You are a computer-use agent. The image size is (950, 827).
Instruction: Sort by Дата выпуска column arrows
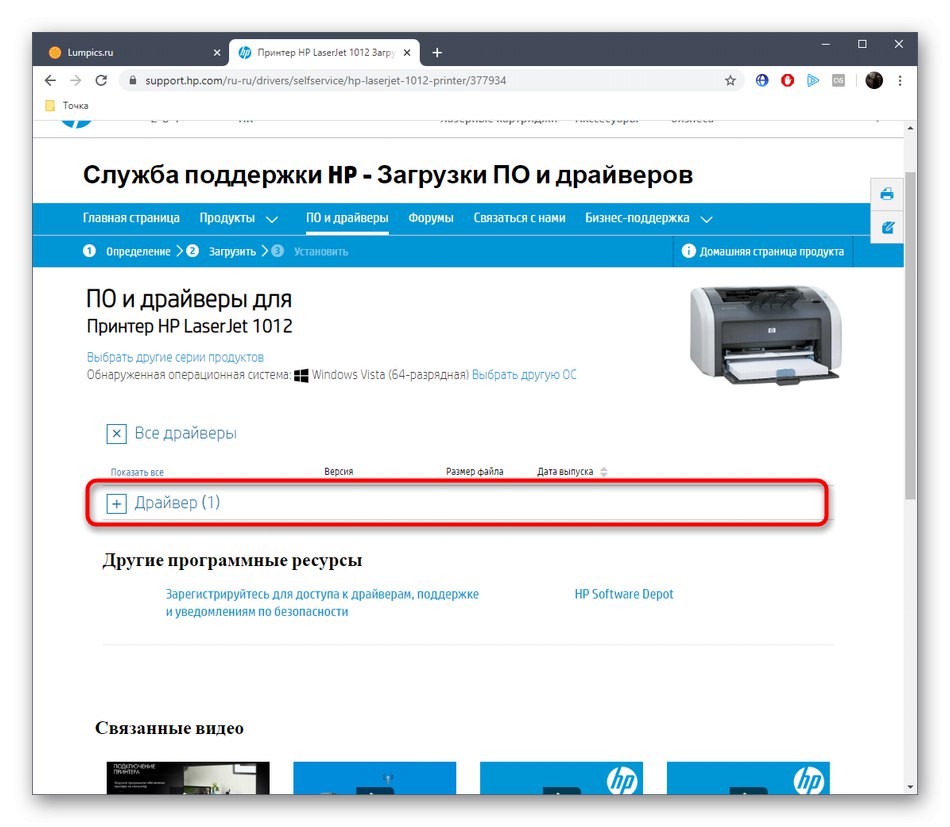pyautogui.click(x=606, y=470)
